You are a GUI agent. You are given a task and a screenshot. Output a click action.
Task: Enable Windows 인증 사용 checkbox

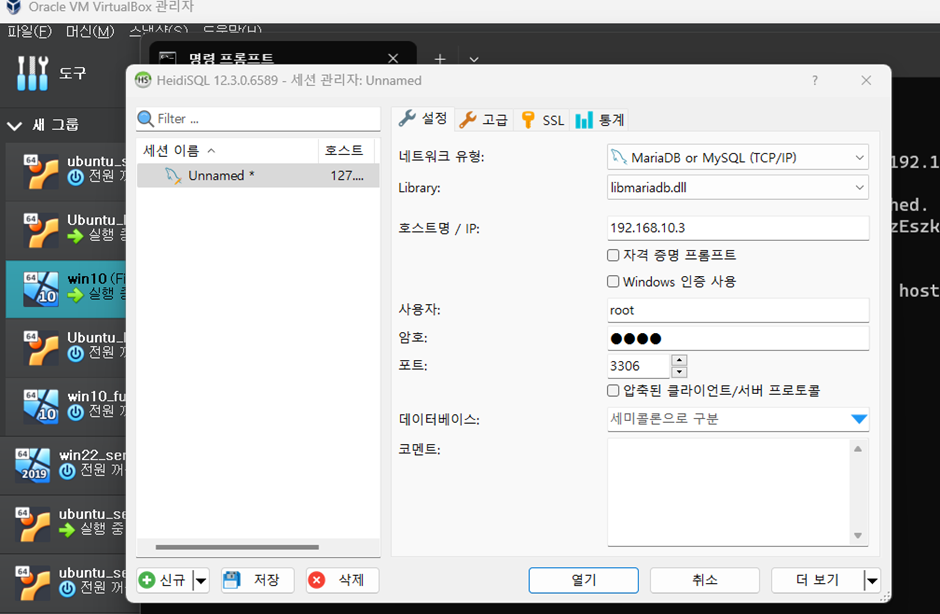tap(613, 281)
